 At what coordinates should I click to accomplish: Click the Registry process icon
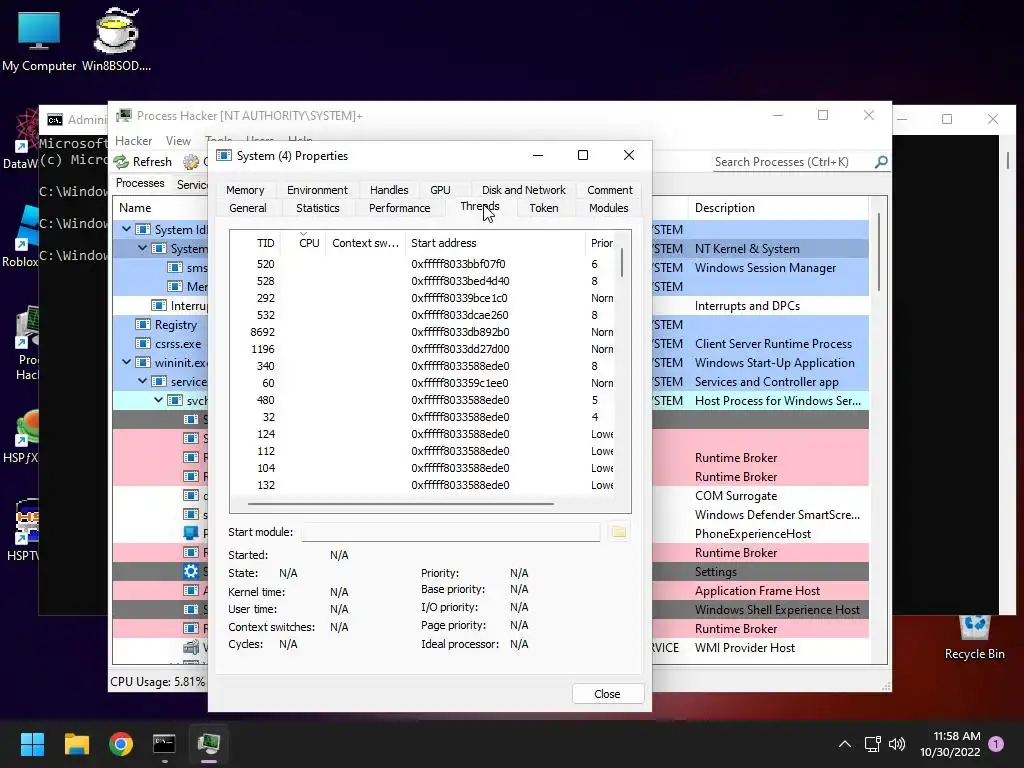tap(142, 325)
